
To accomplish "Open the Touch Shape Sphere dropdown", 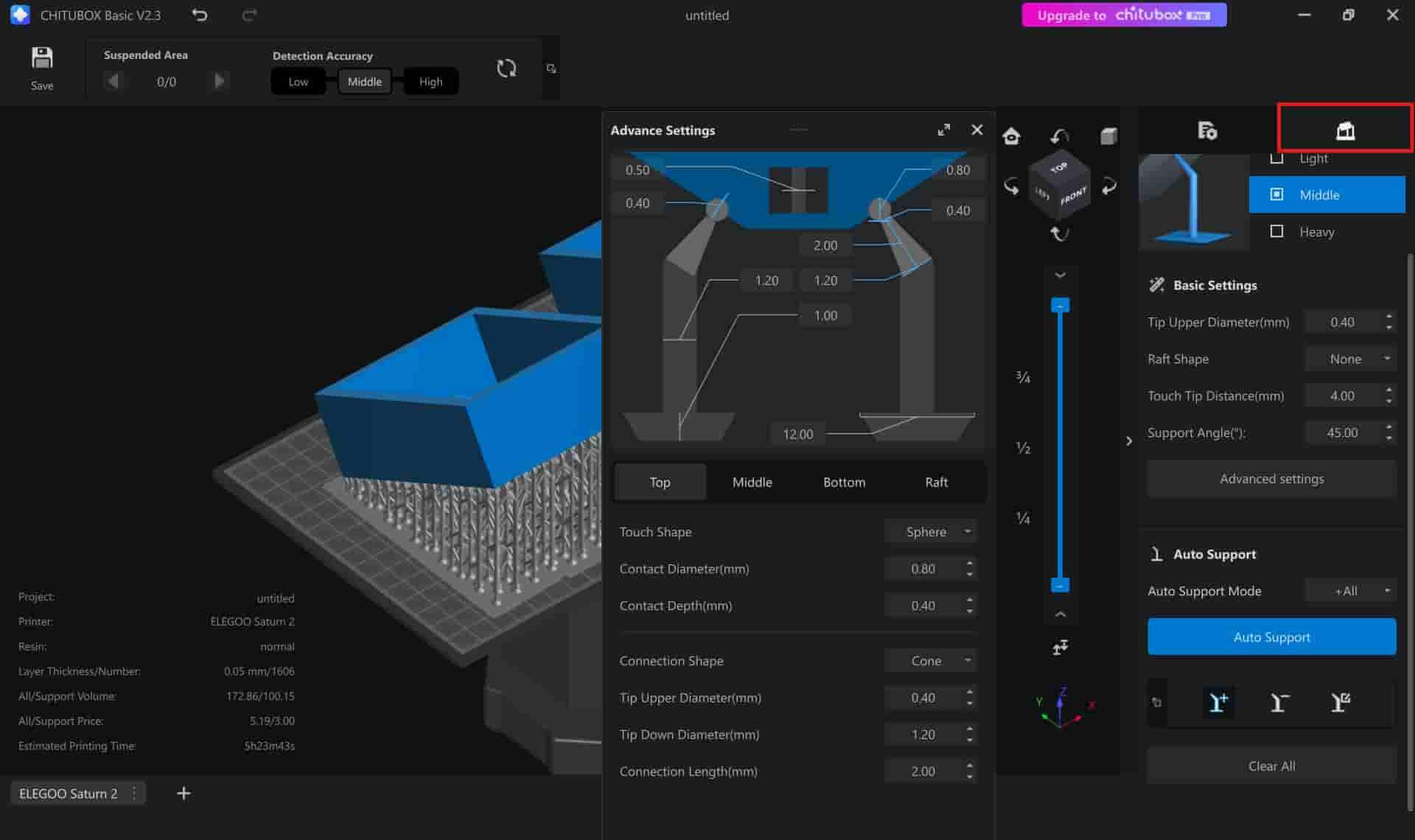I will point(931,531).
